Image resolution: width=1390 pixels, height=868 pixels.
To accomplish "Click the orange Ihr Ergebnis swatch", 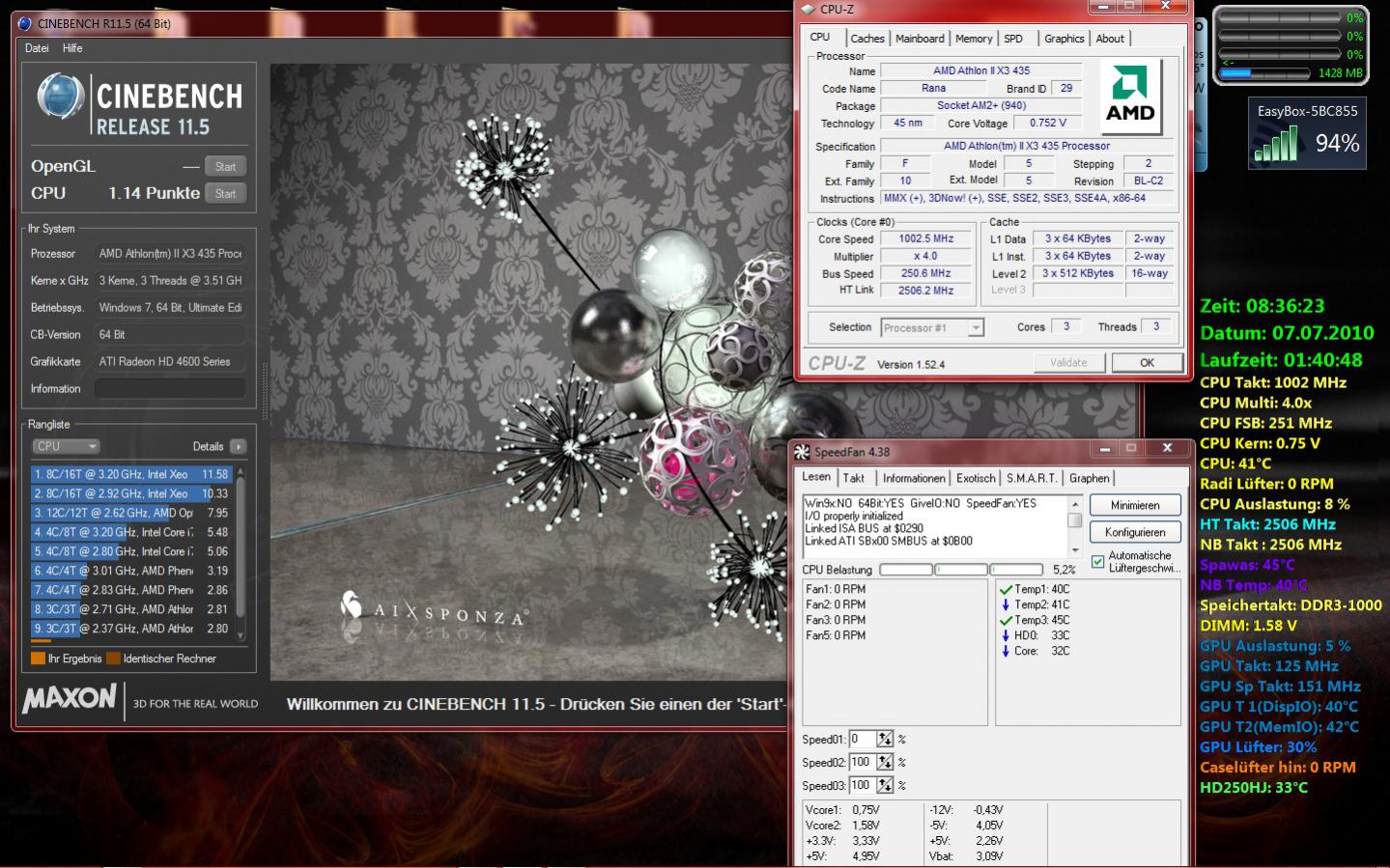I will point(38,658).
